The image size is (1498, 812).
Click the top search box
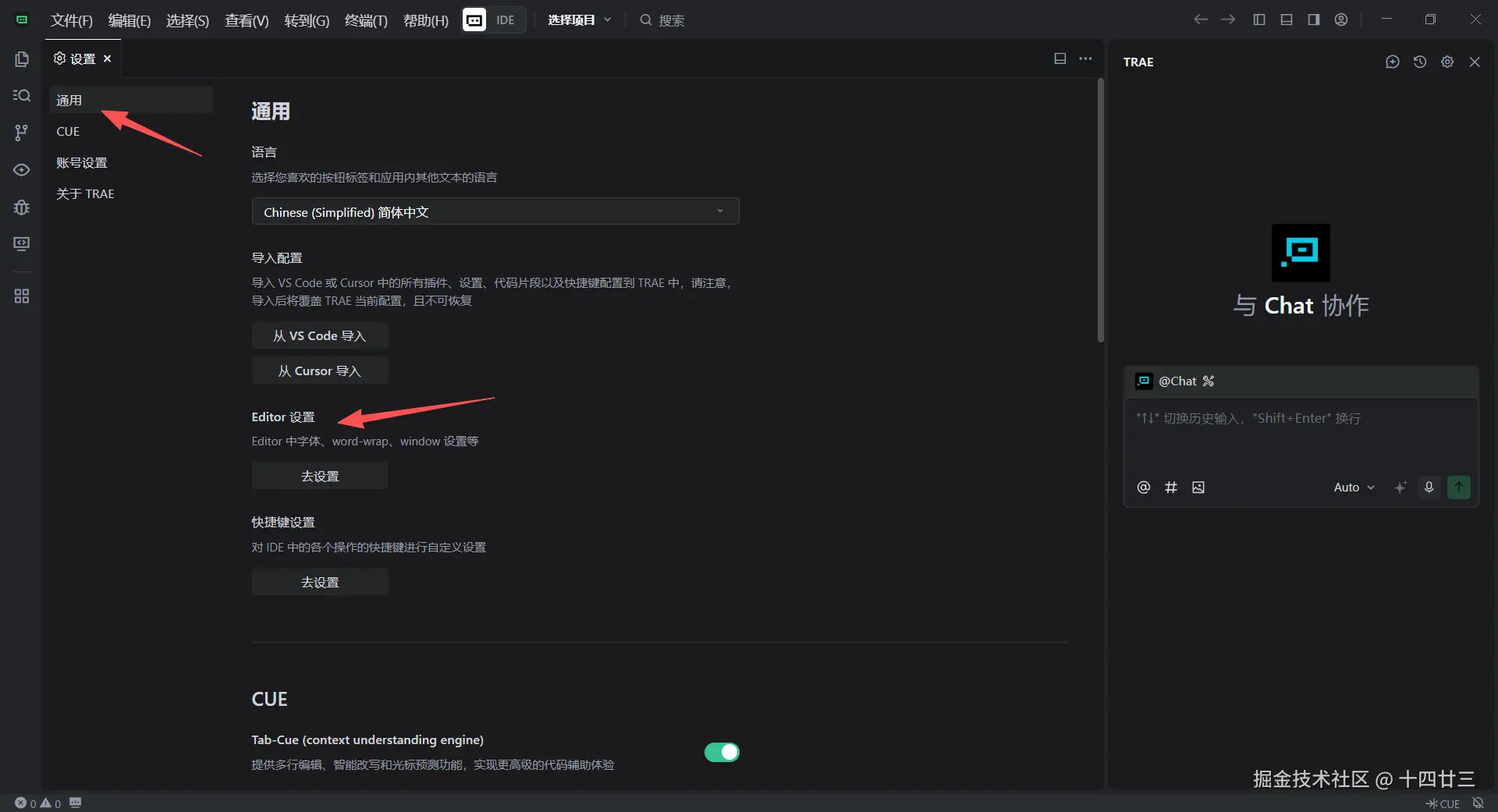(662, 20)
